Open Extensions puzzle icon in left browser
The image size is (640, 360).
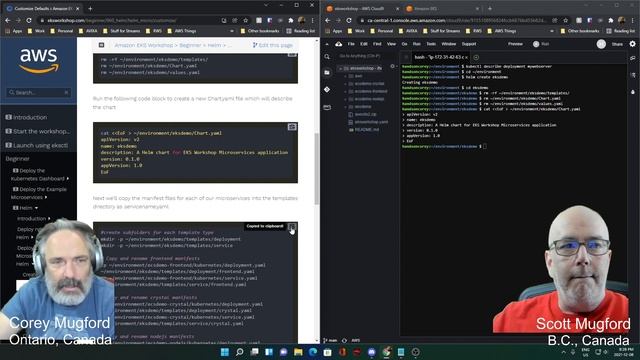pyautogui.click(x=291, y=20)
